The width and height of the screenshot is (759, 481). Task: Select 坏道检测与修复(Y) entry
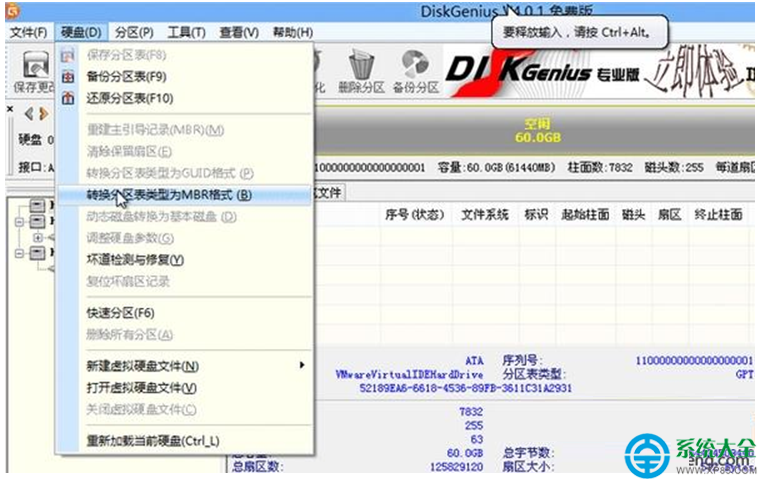tap(135, 260)
